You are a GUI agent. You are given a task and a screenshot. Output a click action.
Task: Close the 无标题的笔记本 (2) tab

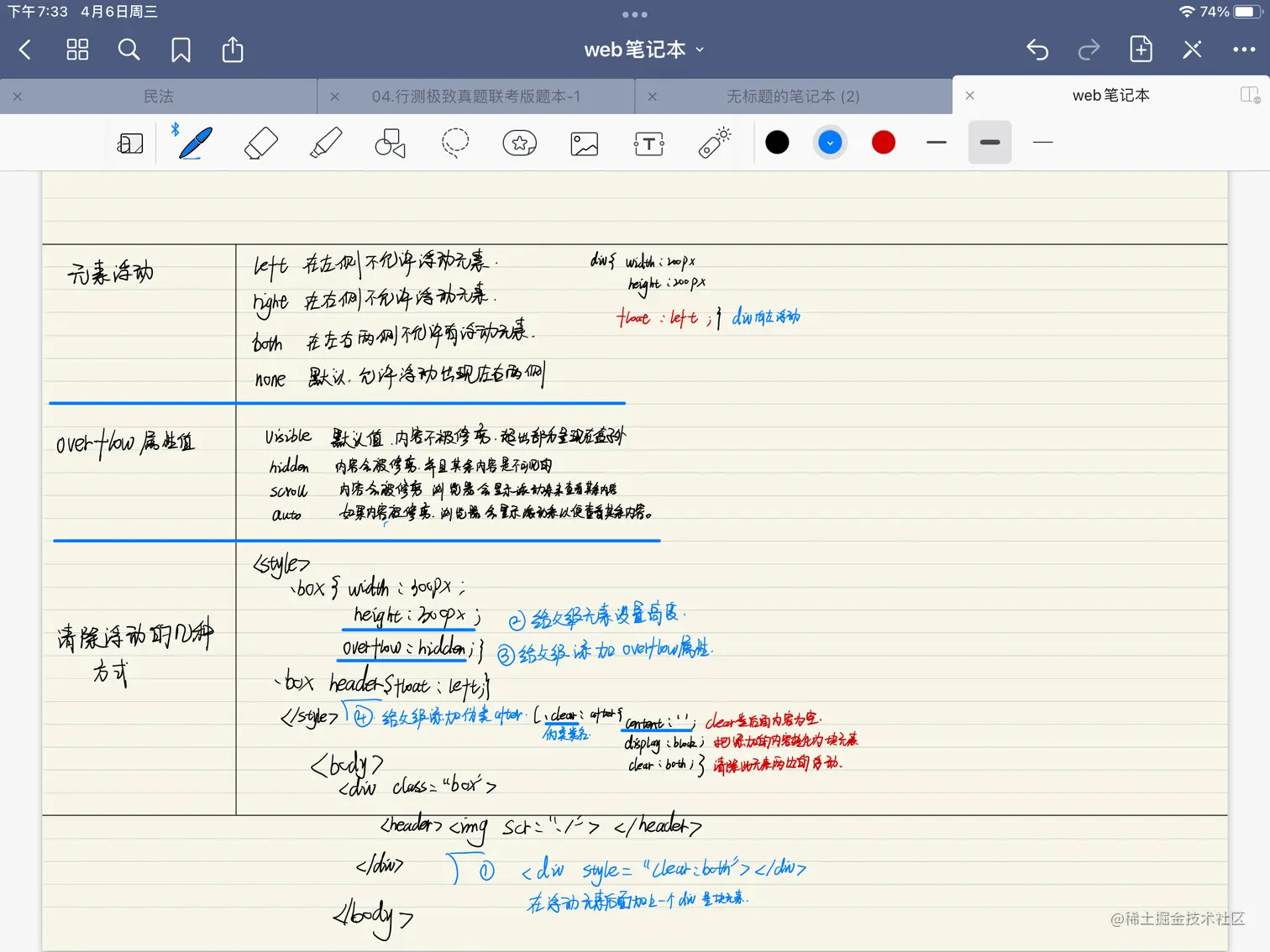click(x=653, y=97)
